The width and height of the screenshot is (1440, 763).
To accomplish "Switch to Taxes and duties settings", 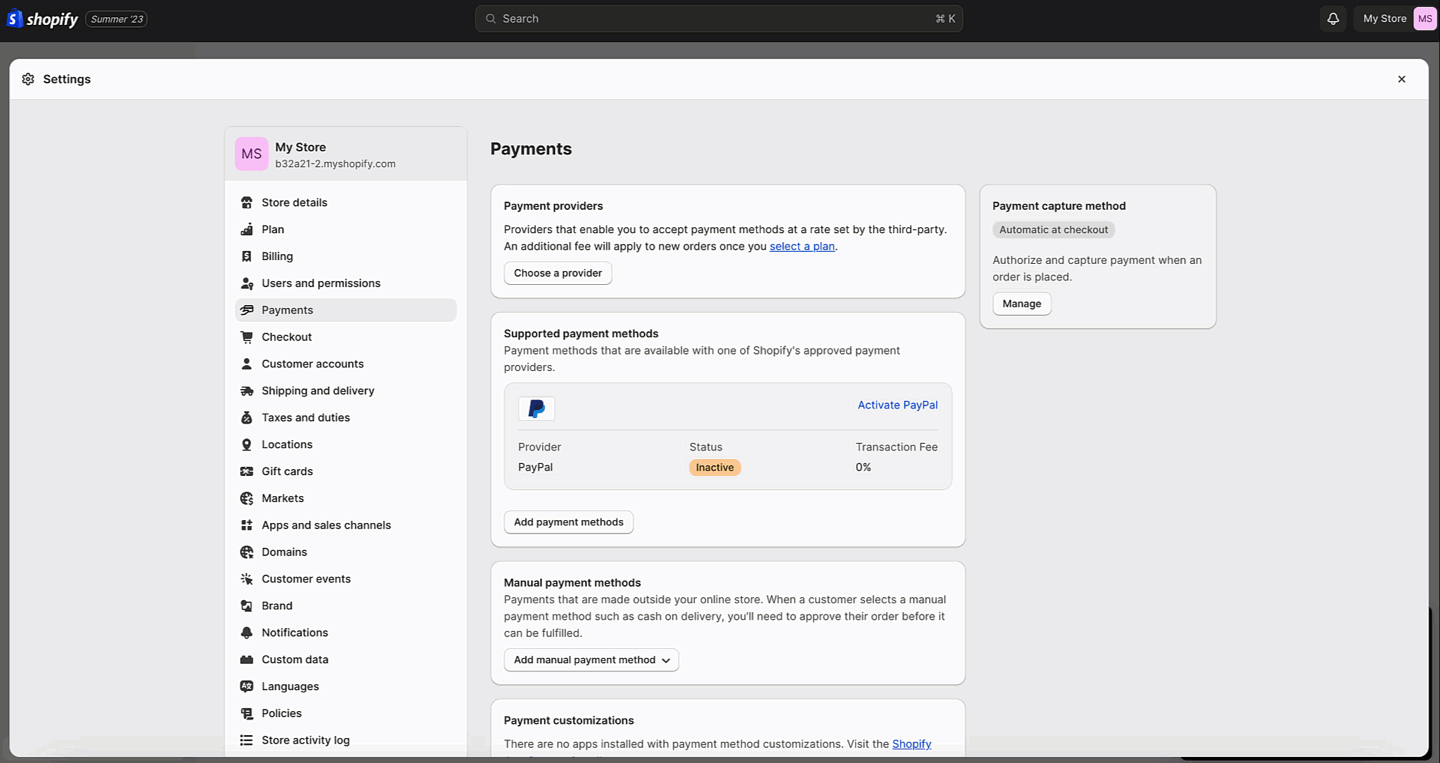I will (246, 417).
